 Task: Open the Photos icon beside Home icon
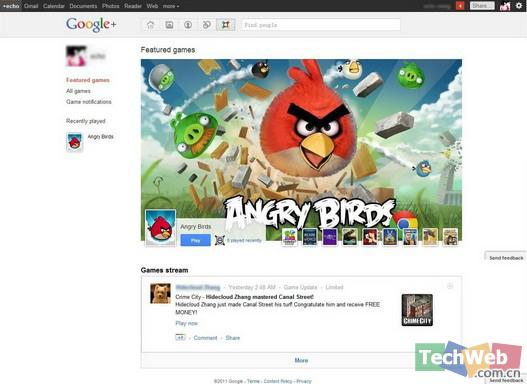tap(169, 25)
